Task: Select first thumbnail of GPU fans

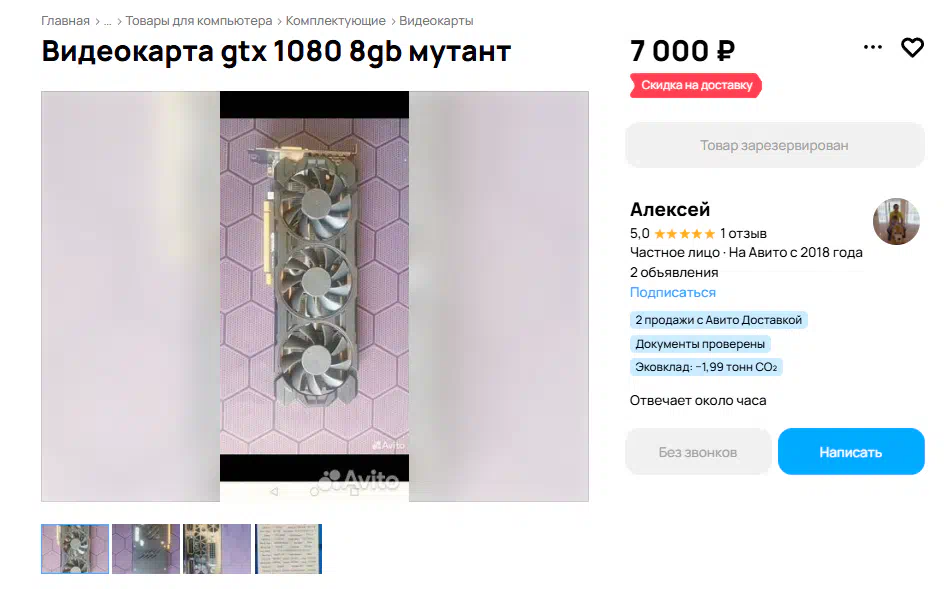Action: point(75,549)
